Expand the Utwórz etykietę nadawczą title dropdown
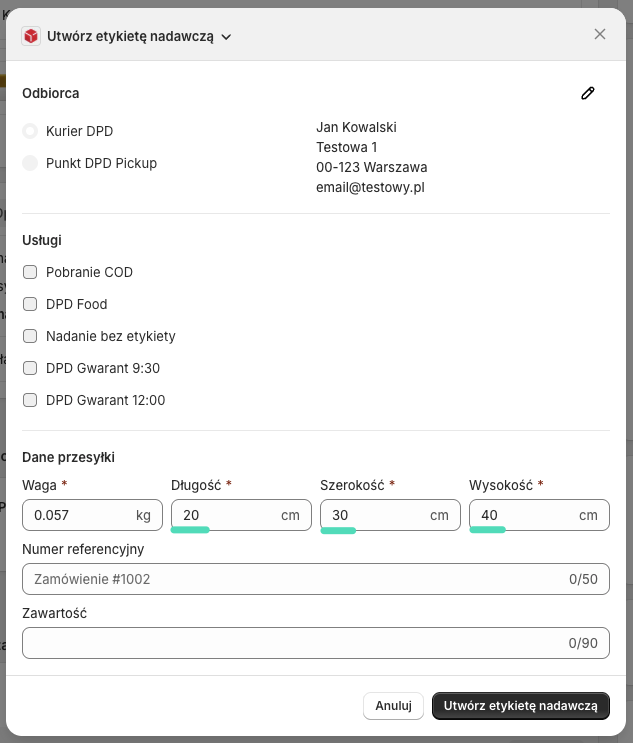This screenshot has width=633, height=743. 226,37
